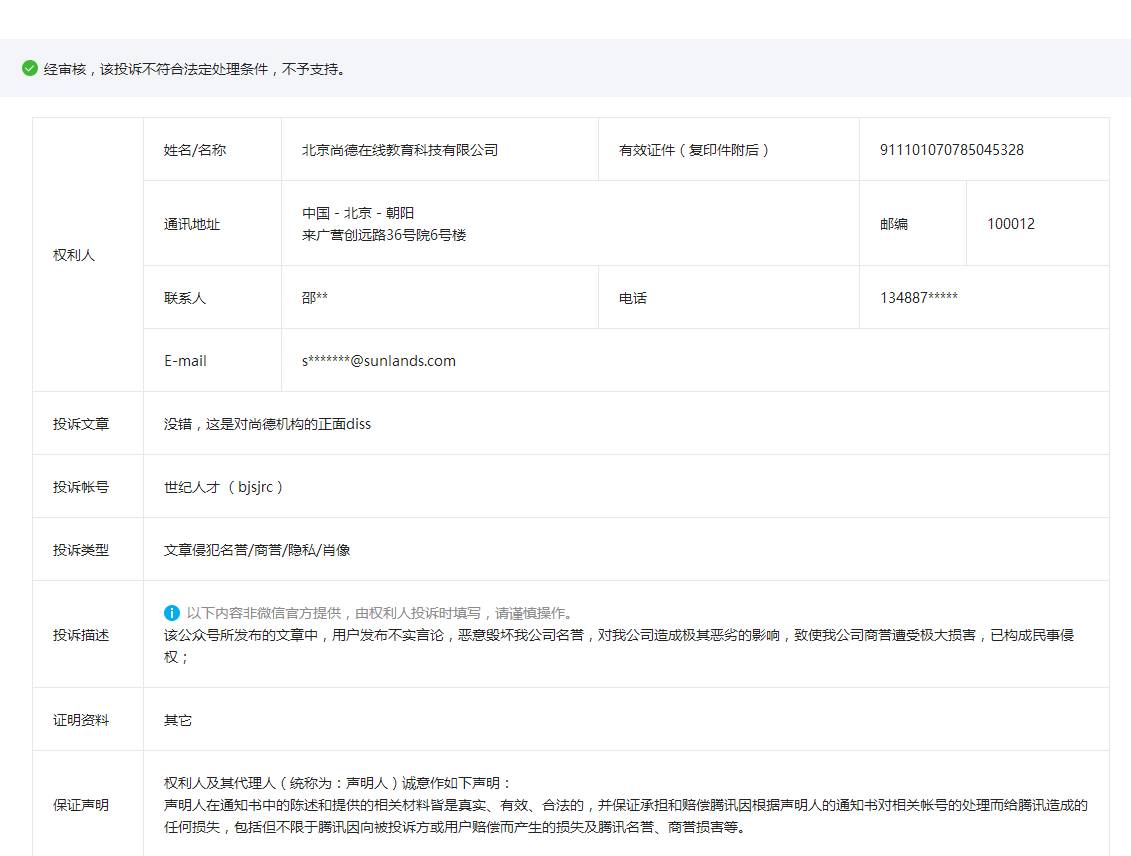This screenshot has height=856, width=1131.
Task: Select the line 权利人及其代理人(统称为:声明人)诚意作如下声明
Action: [x=338, y=783]
